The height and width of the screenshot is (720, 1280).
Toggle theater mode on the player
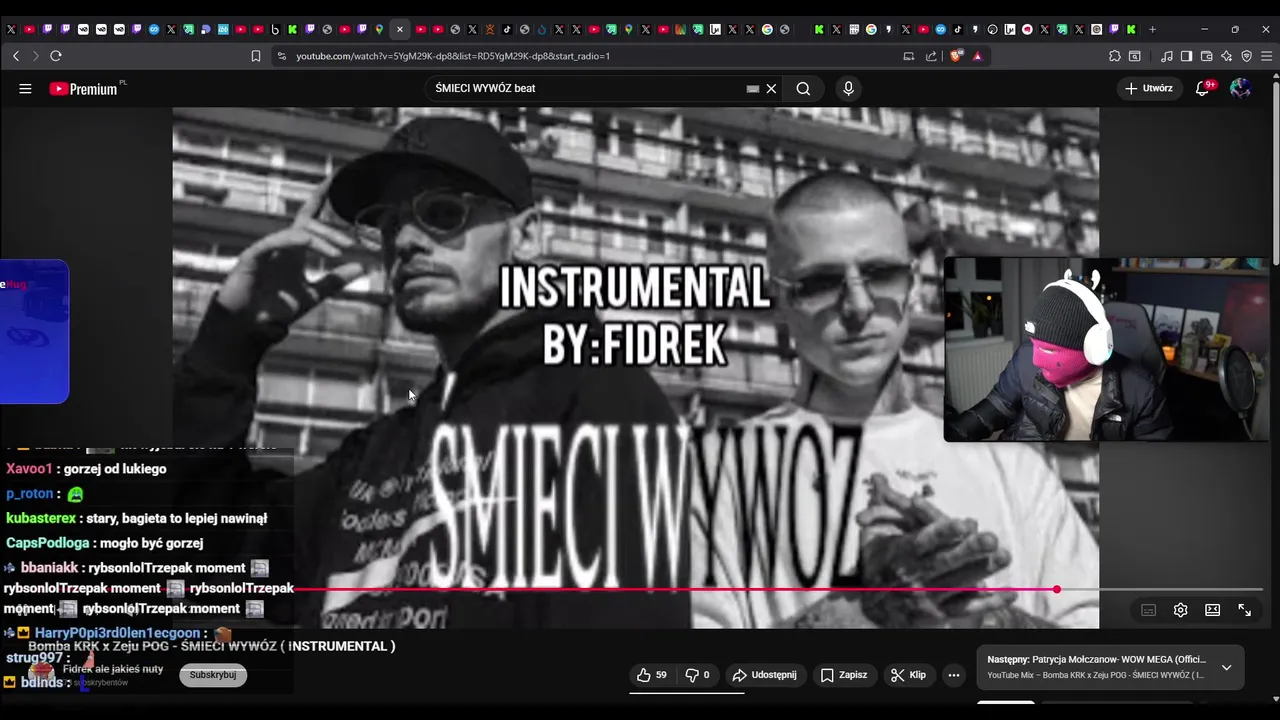(x=1212, y=610)
